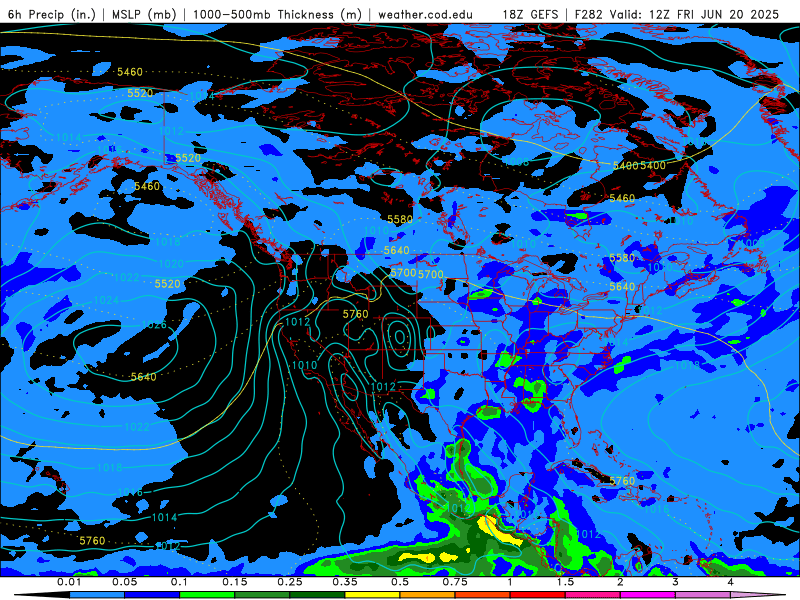
Task: Pick the bright green 0.1–0.15 legend swatch
Action: (207, 595)
